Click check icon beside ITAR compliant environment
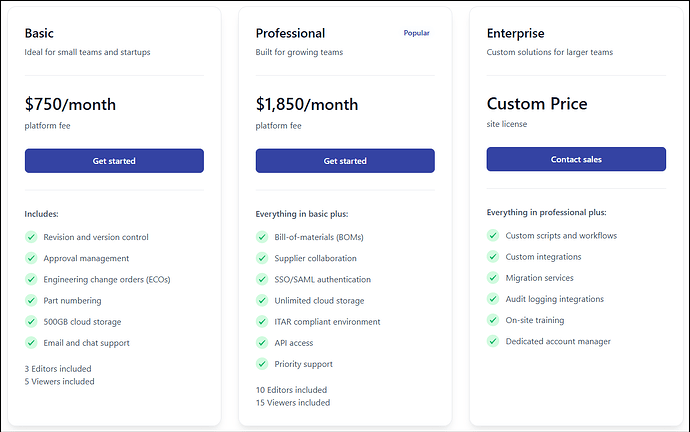Viewport: 690px width, 432px height. point(262,321)
